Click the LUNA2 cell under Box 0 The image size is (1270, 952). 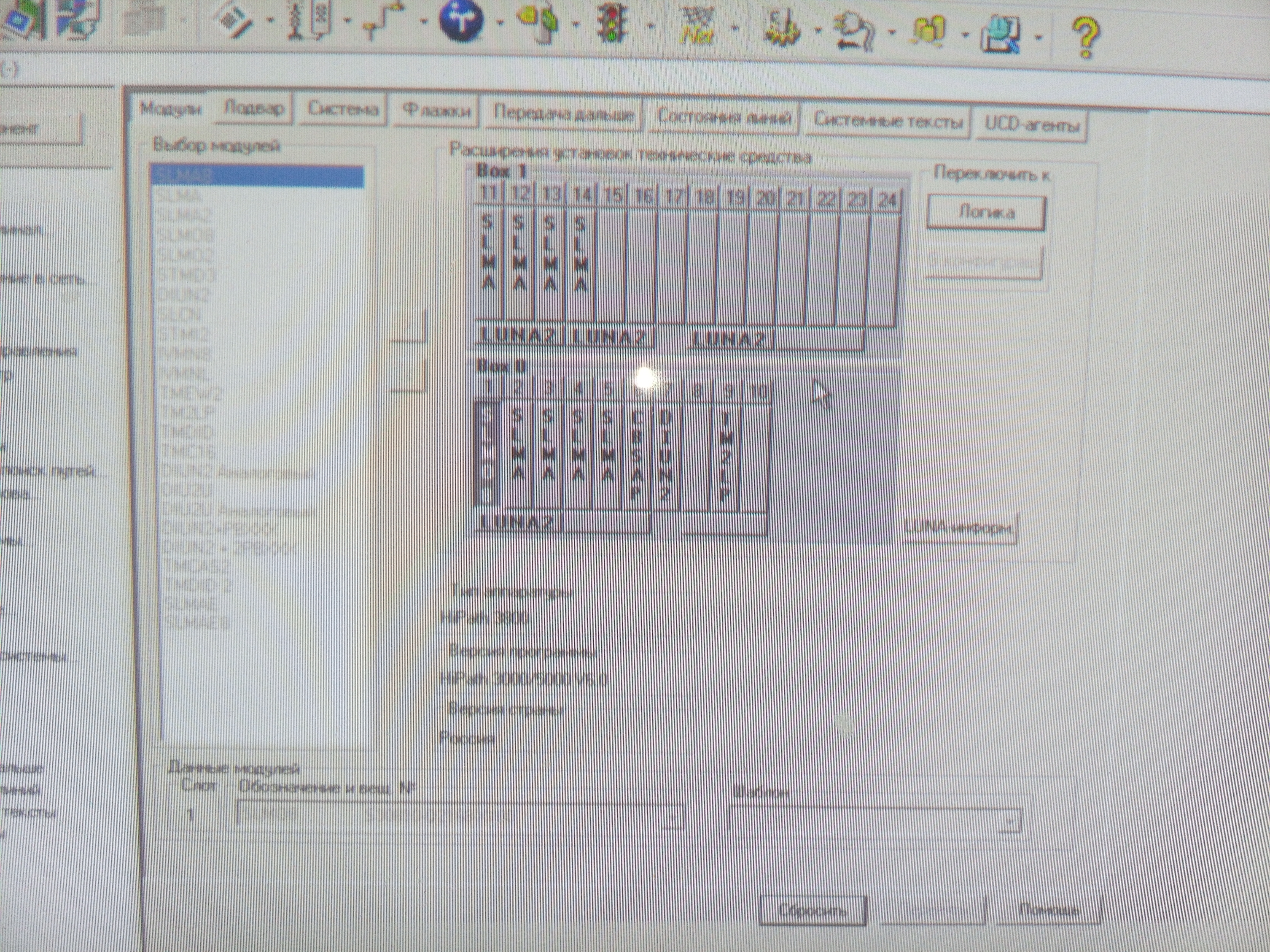(519, 522)
